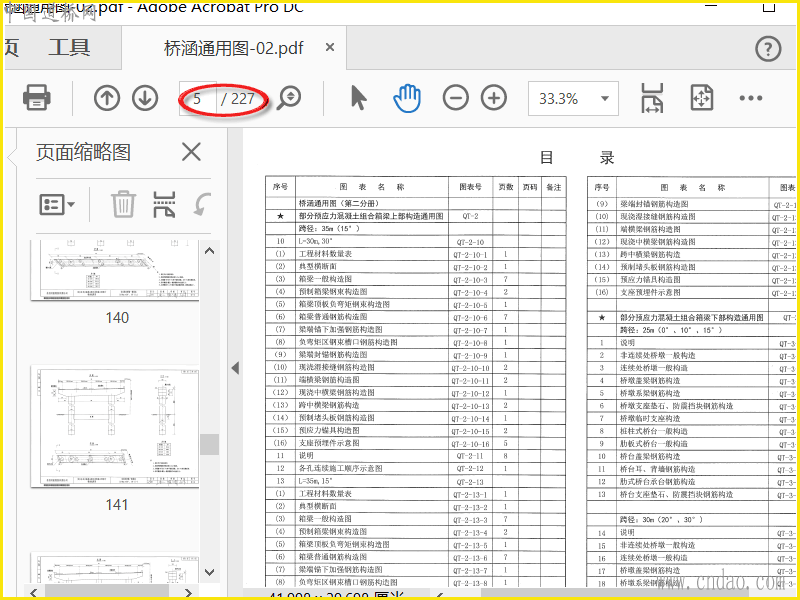Click the rotate page icon in the thumbnail panel
Viewport: 800px width, 600px height.
click(x=202, y=205)
